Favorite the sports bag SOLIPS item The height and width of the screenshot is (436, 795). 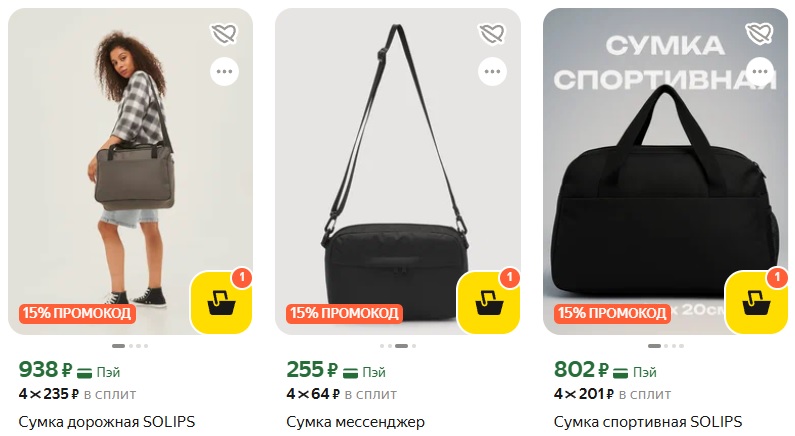point(760,34)
